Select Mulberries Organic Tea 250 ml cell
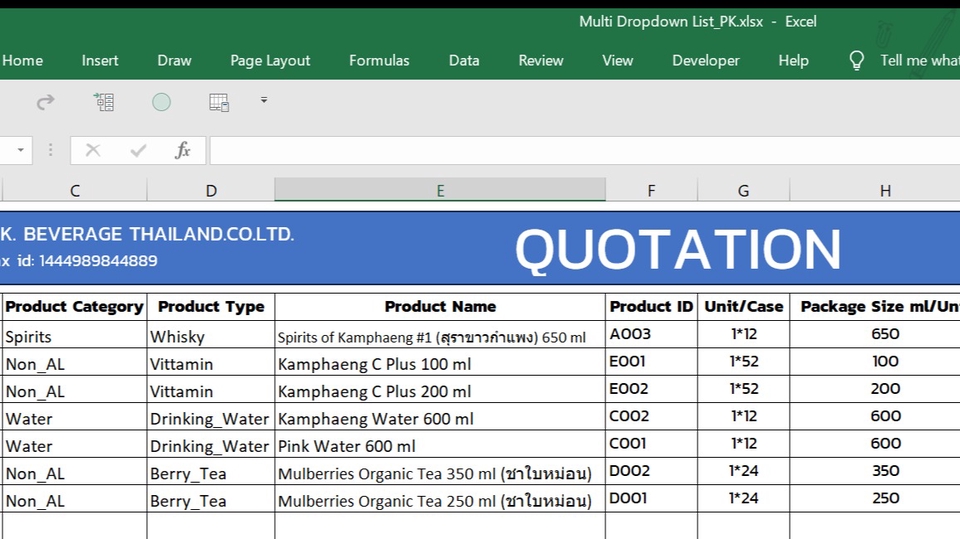Viewport: 960px width, 539px height. point(440,500)
